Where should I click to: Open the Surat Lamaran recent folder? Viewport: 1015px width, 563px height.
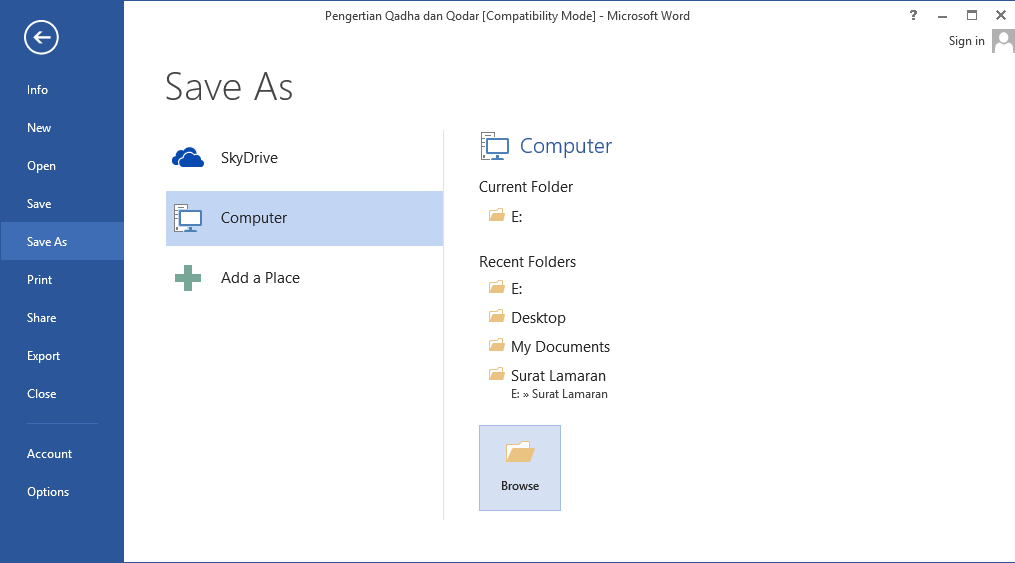point(558,376)
